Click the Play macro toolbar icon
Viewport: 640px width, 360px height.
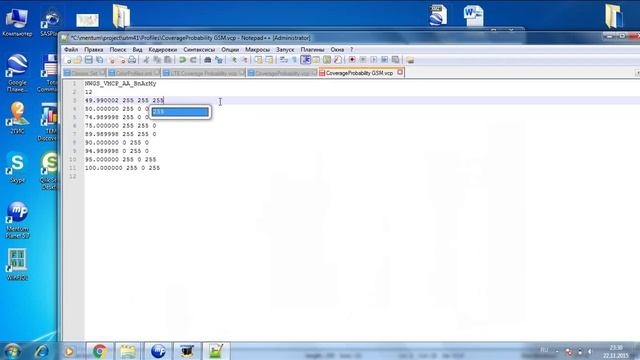pos(373,60)
